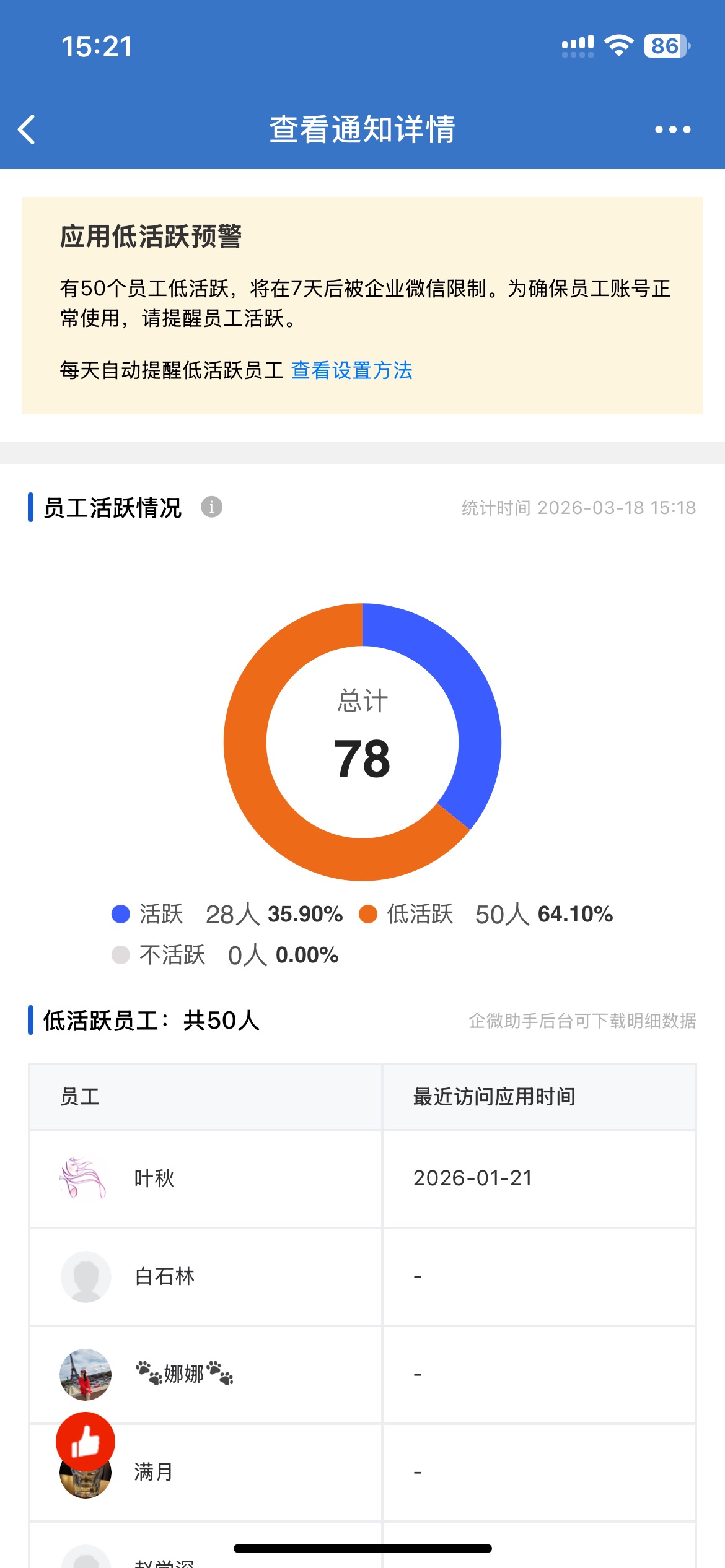Select the 叶秋 employee name
725x1568 pixels.
click(154, 1178)
